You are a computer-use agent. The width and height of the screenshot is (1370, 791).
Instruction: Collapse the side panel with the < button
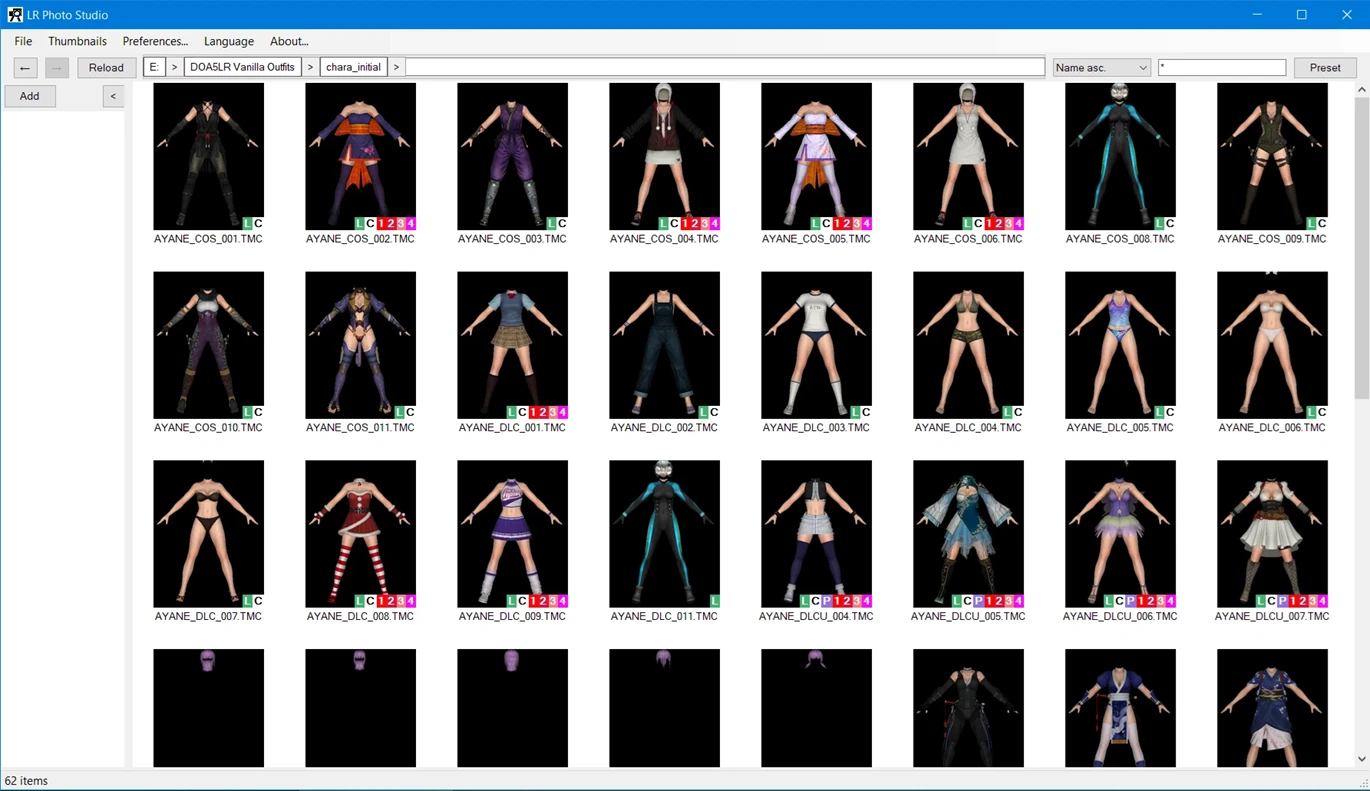(x=113, y=96)
